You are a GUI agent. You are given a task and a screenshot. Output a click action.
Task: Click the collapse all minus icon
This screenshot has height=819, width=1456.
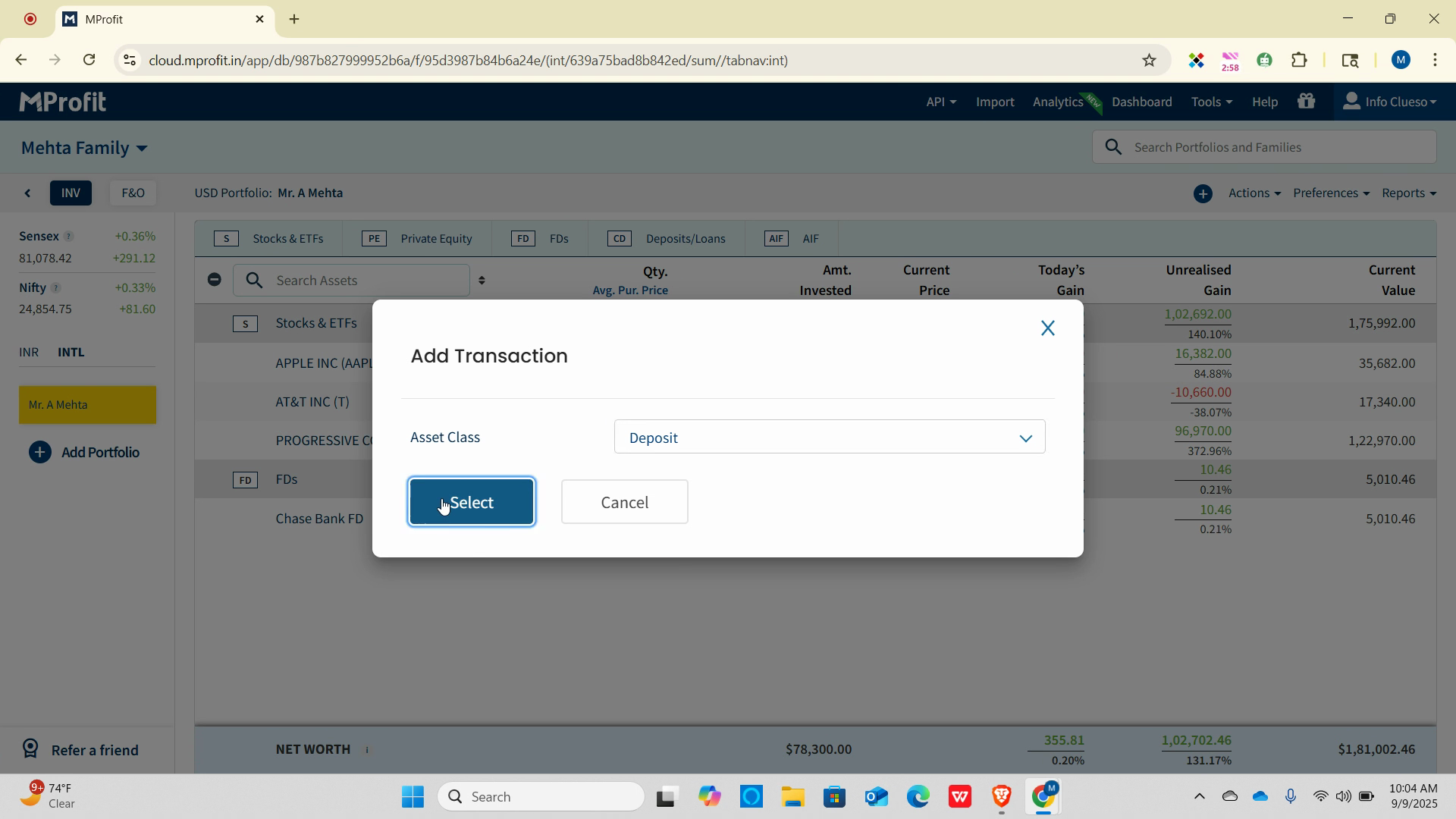(x=215, y=280)
